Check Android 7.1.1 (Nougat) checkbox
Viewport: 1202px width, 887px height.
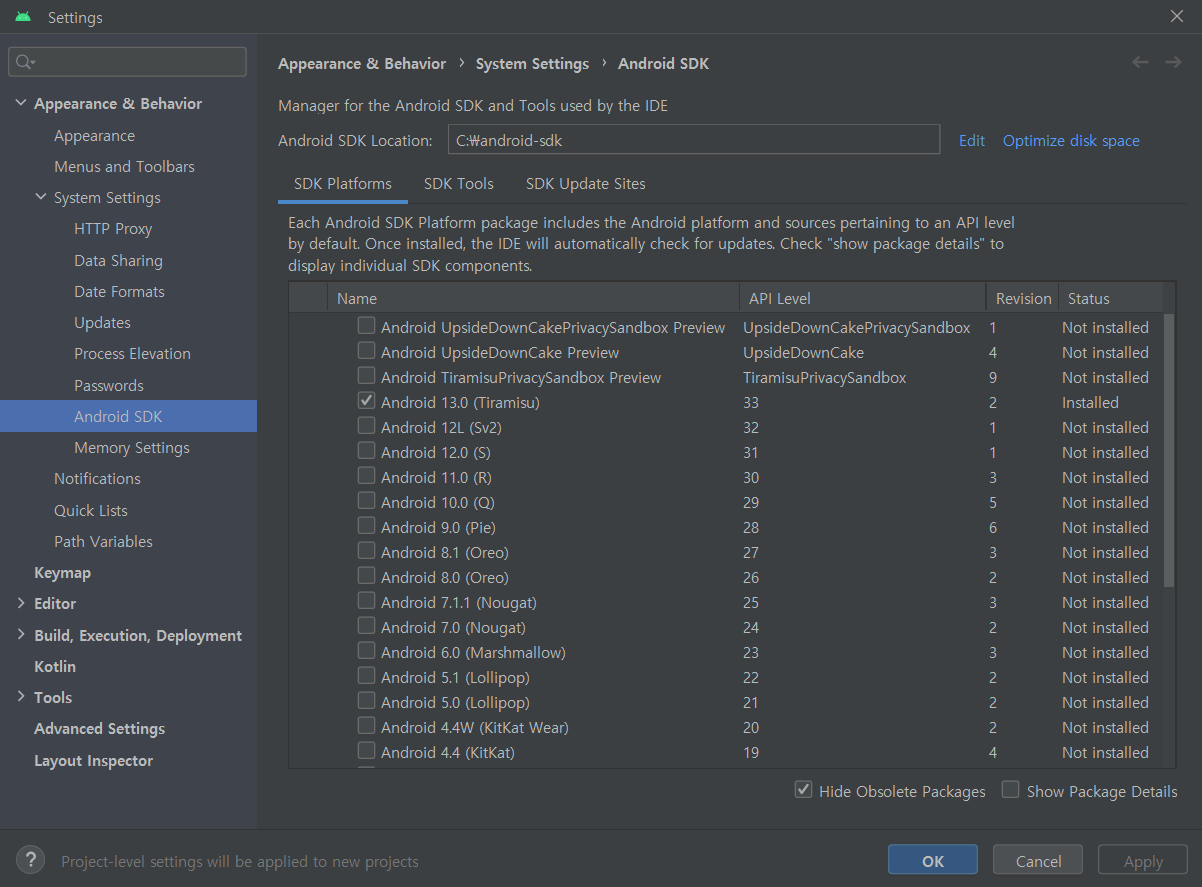(x=367, y=601)
